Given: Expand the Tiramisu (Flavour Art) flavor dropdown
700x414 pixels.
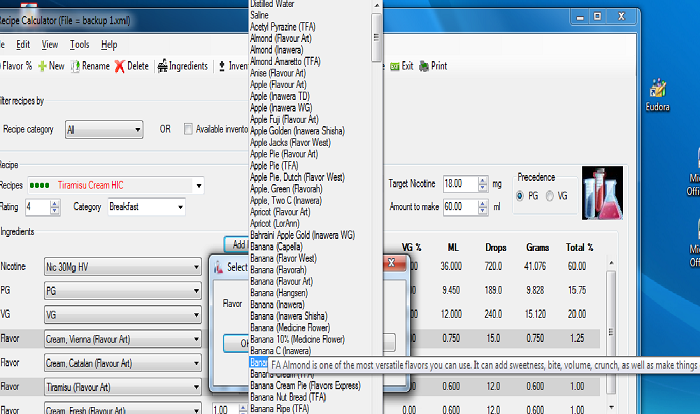Looking at the screenshot, I should [x=196, y=387].
